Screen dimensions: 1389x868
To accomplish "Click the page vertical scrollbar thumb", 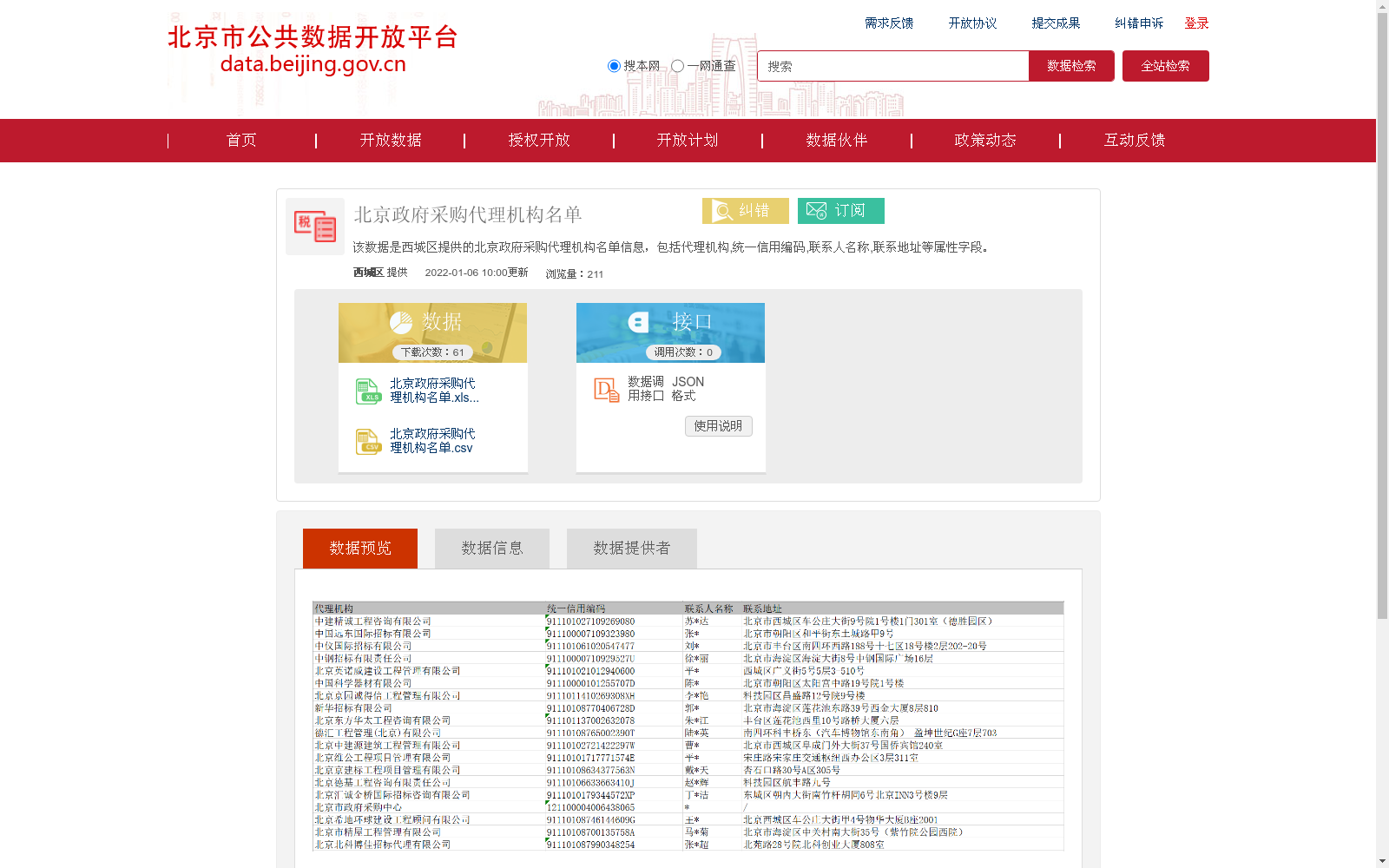I will point(1382,316).
